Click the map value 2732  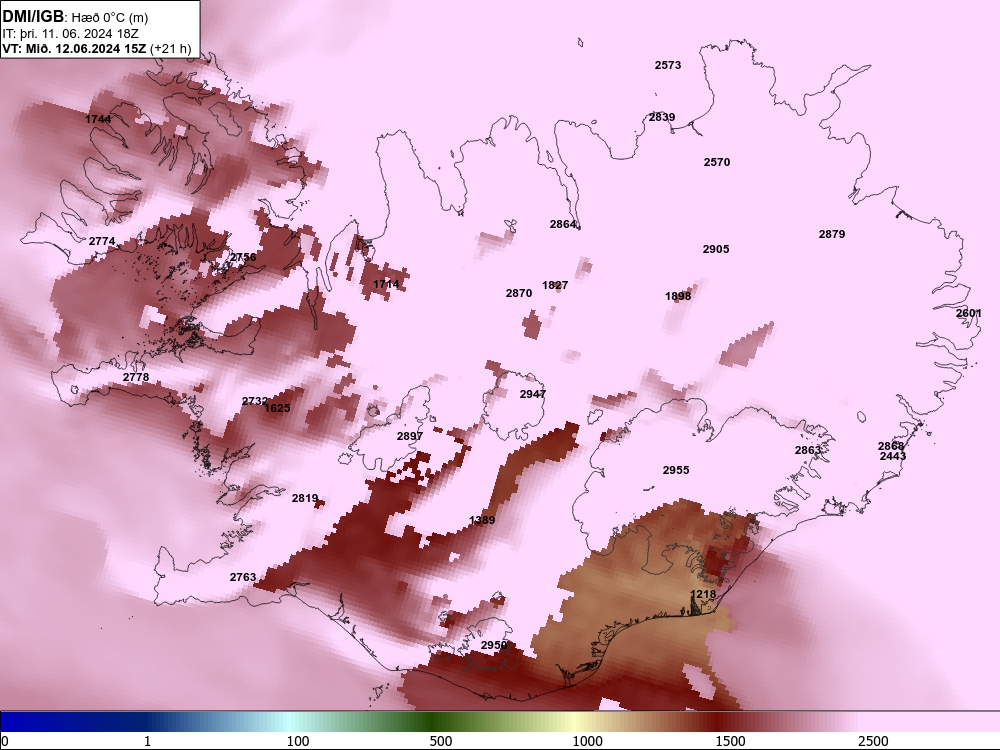[x=254, y=401]
